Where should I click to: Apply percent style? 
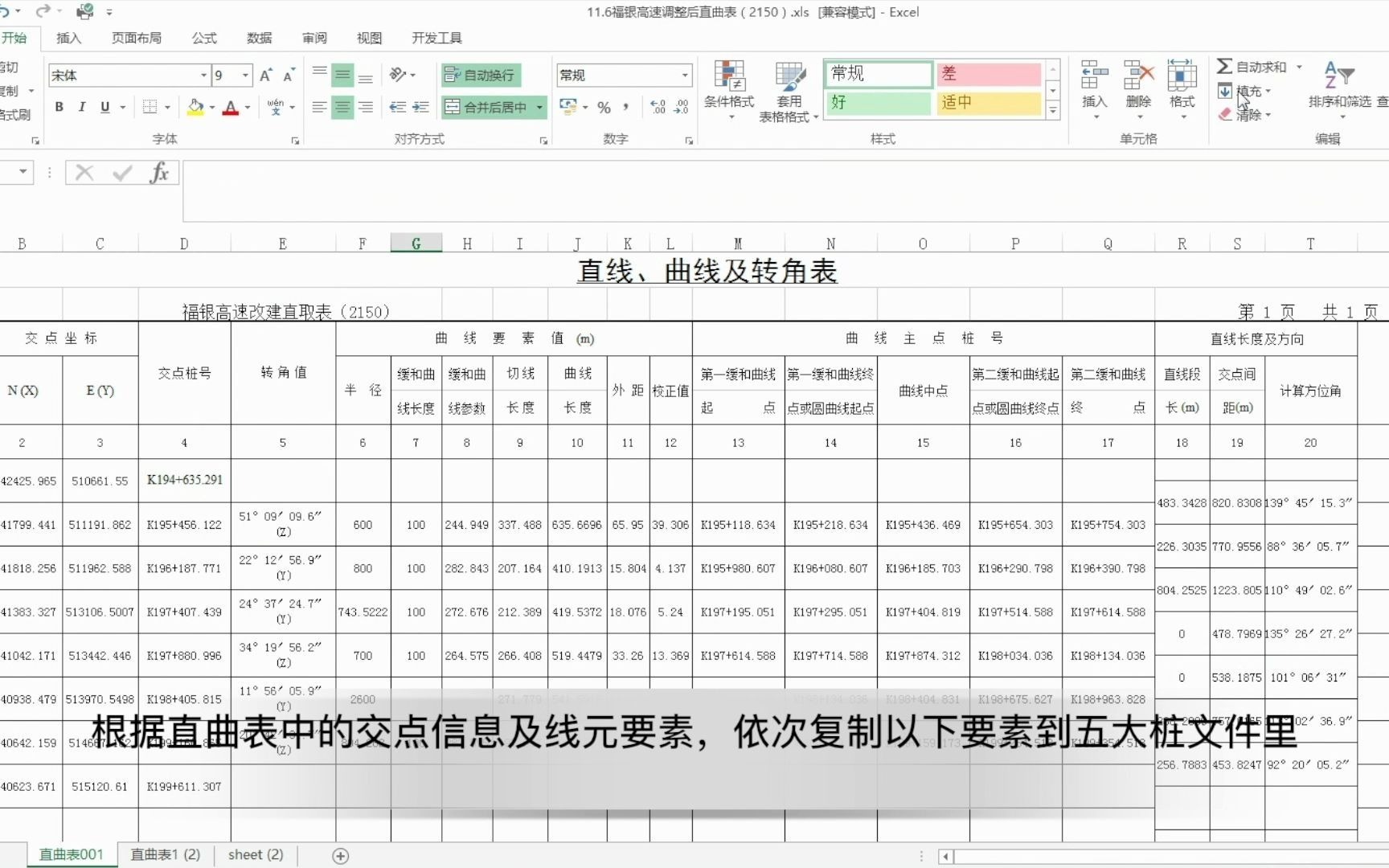(604, 107)
